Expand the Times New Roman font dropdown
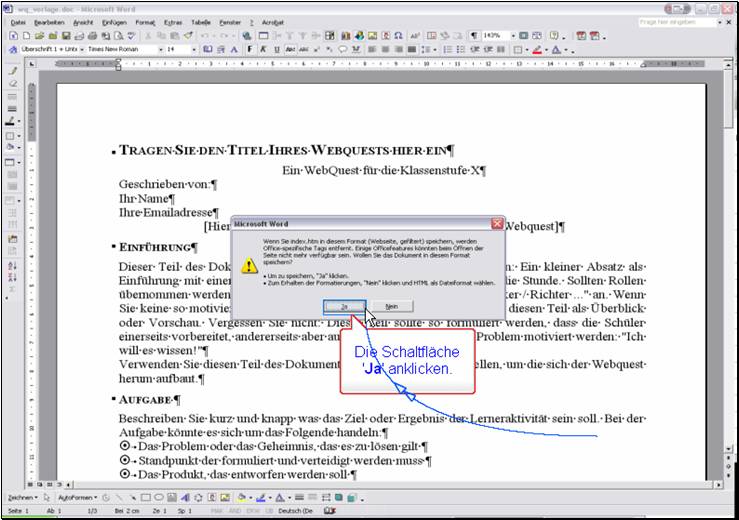This screenshot has height=520, width=739. (x=160, y=48)
